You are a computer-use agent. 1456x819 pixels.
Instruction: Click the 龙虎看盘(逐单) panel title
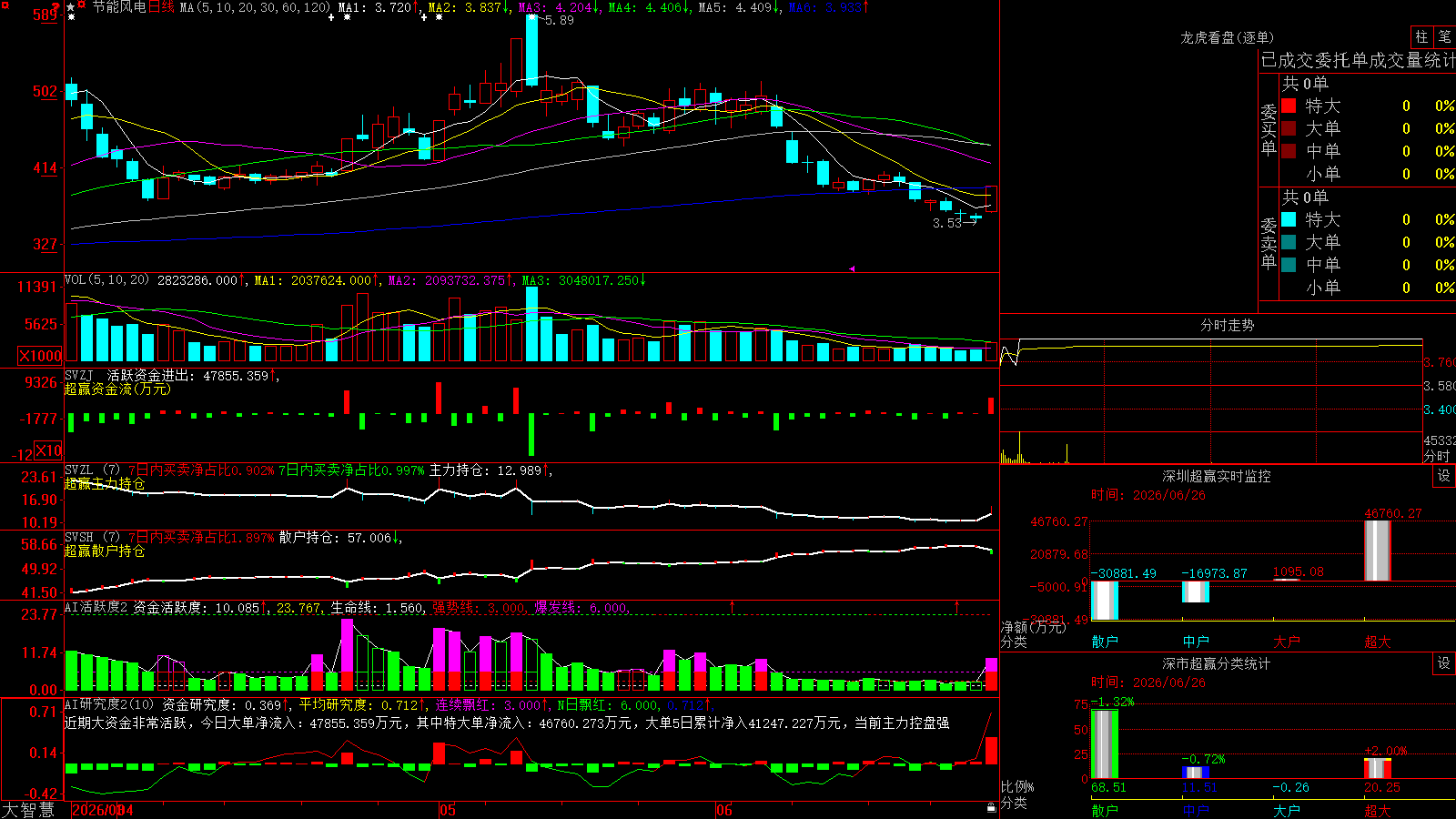point(1228,37)
